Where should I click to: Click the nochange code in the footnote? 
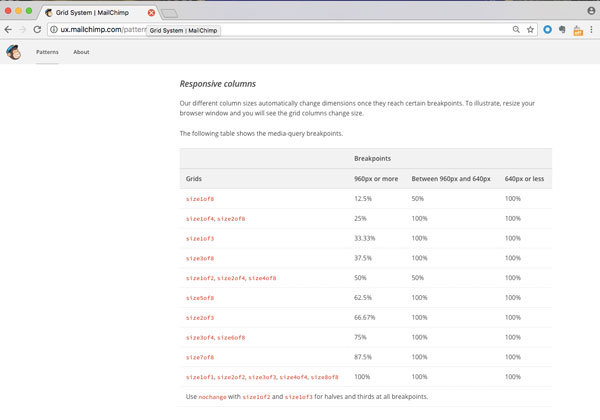[212, 397]
